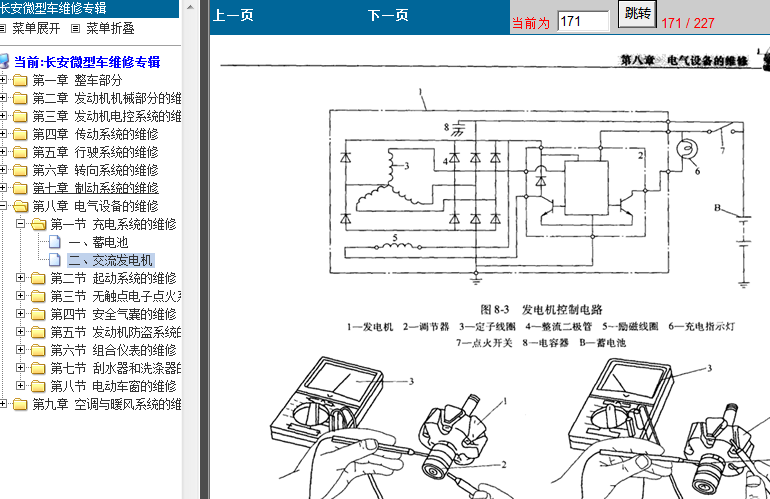Go to previous page with 上一页
Viewport: 770px width, 499px height.
[x=233, y=15]
